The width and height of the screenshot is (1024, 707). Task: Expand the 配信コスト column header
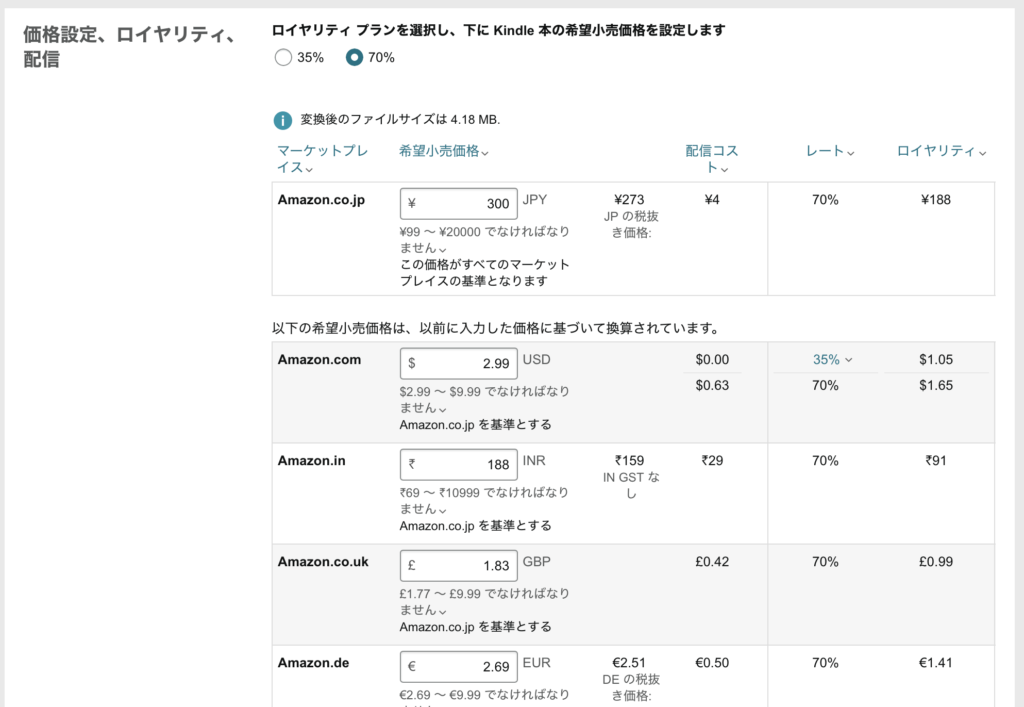coord(711,159)
